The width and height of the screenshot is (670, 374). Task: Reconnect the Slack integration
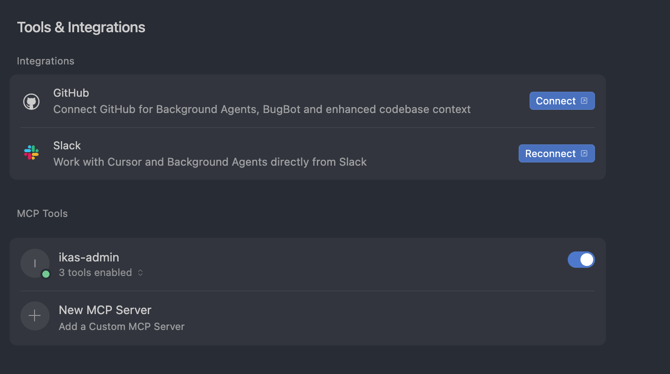[x=556, y=153]
